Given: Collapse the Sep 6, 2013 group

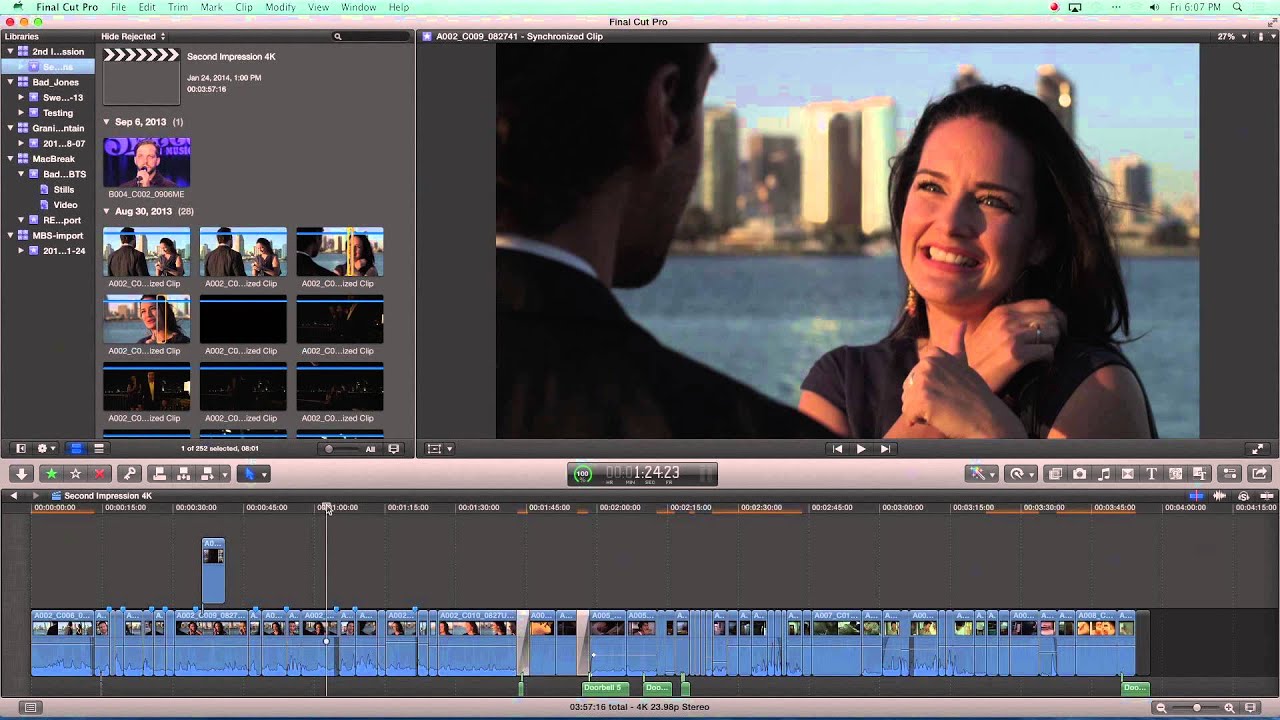Looking at the screenshot, I should coord(107,122).
